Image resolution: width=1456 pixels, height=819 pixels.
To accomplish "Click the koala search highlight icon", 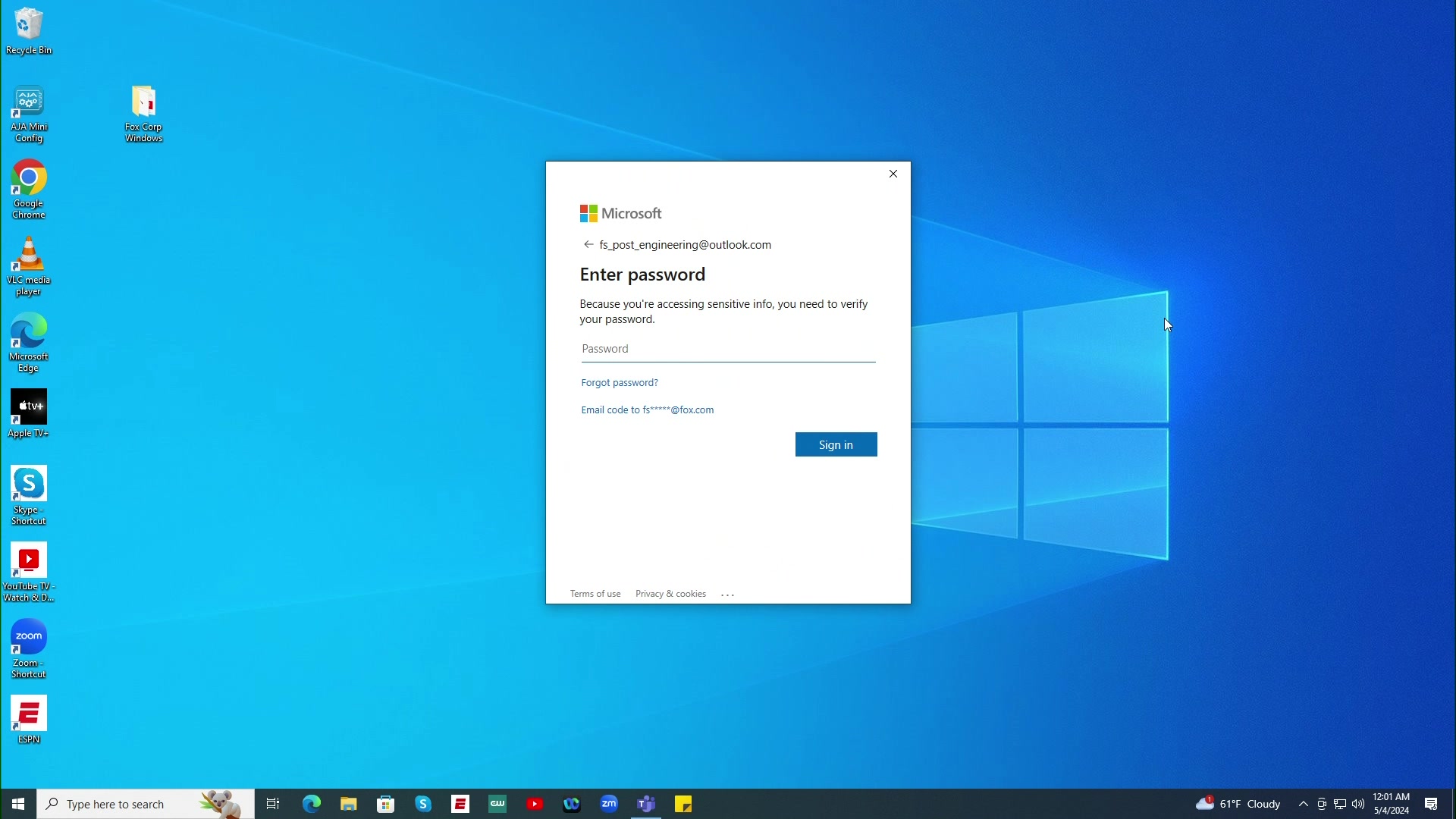I will (221, 804).
